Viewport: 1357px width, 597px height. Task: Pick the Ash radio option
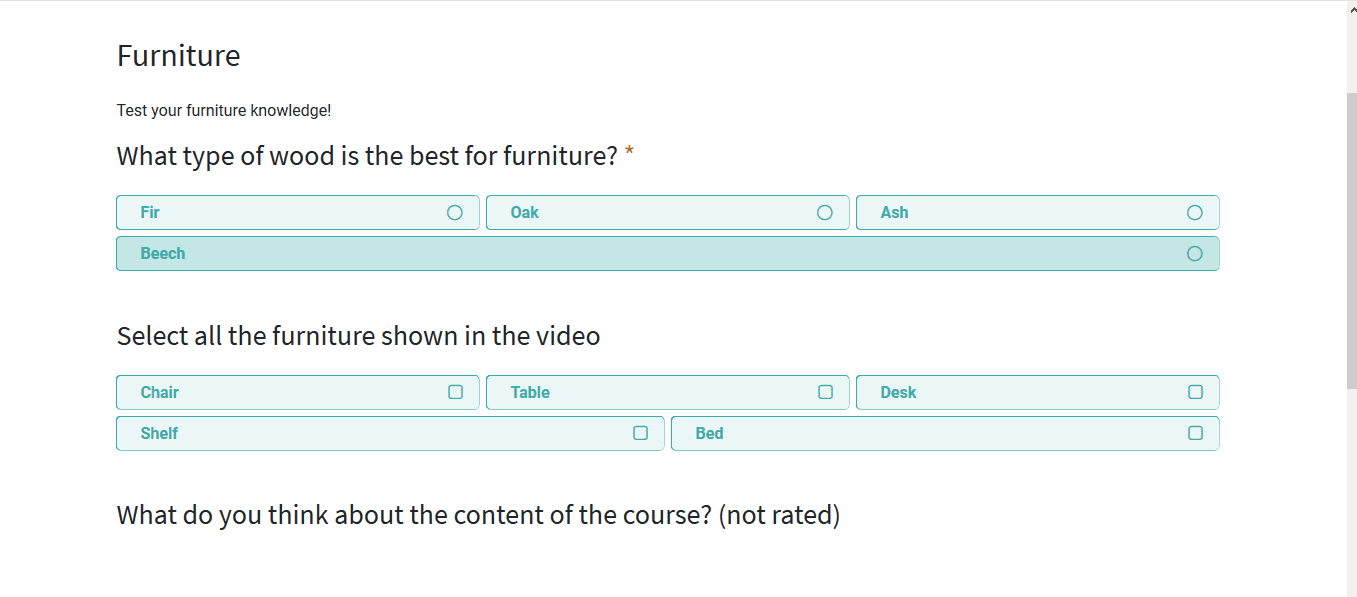[x=1195, y=213]
